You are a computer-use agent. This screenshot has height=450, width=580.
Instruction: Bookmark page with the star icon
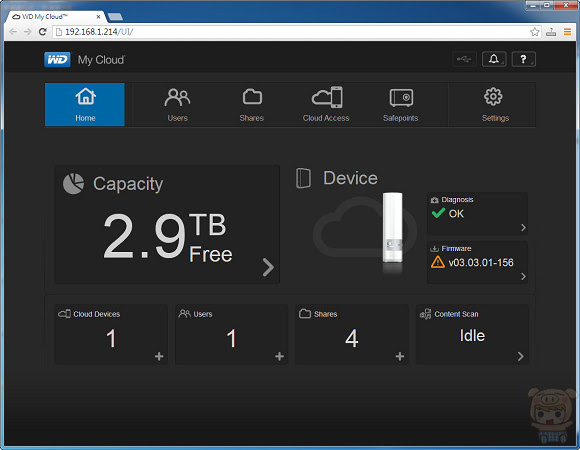(x=535, y=32)
